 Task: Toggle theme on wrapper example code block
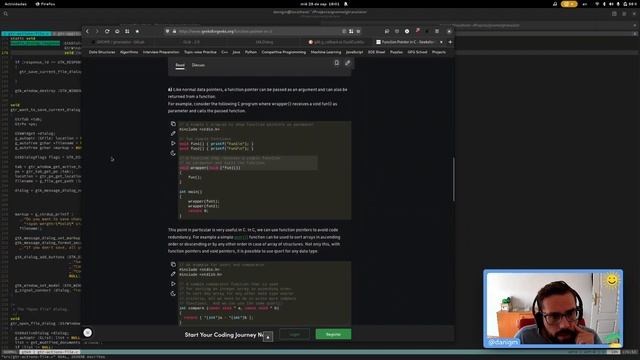[x=173, y=153]
